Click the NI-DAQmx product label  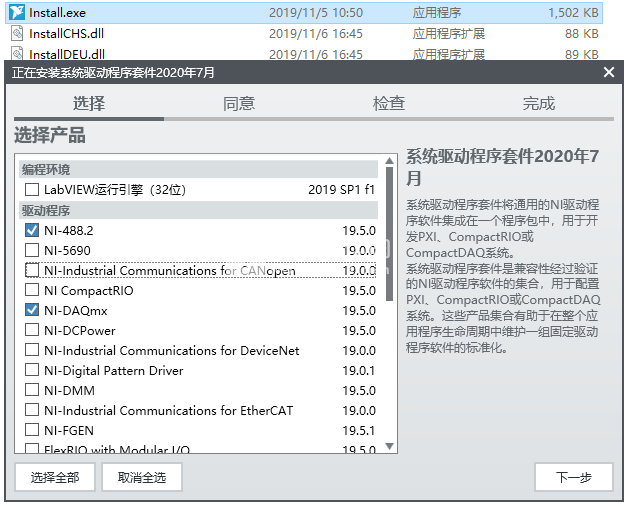76,311
